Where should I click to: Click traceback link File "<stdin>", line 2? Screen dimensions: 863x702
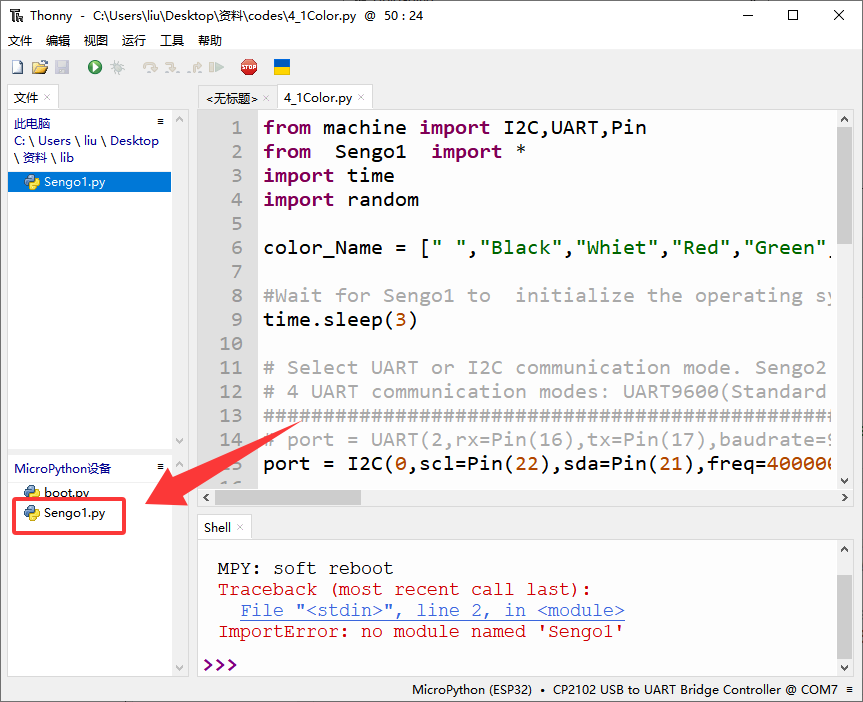pos(432,611)
